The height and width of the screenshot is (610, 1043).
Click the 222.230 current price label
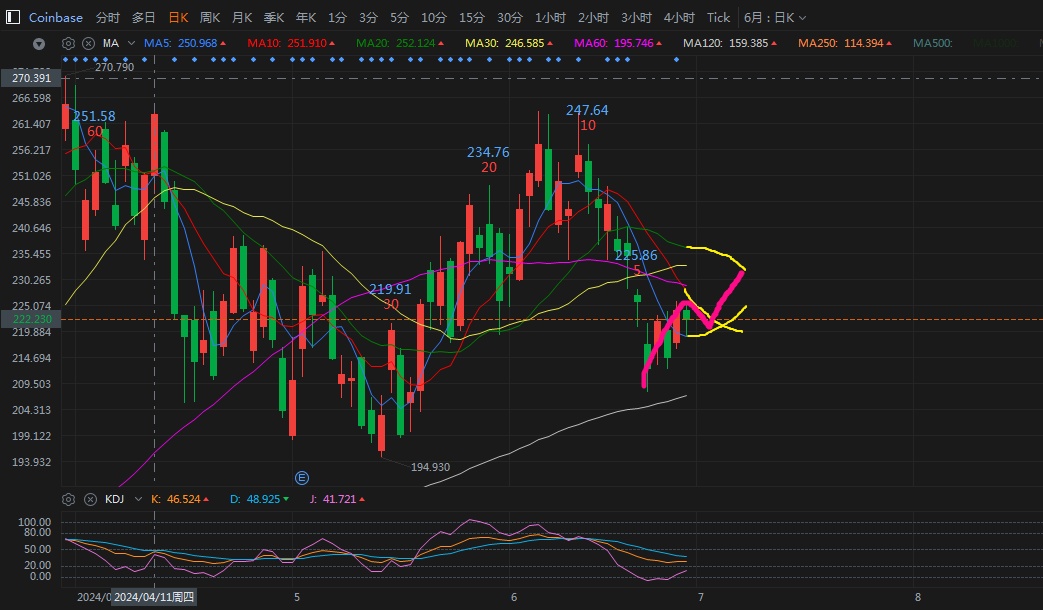(30, 318)
